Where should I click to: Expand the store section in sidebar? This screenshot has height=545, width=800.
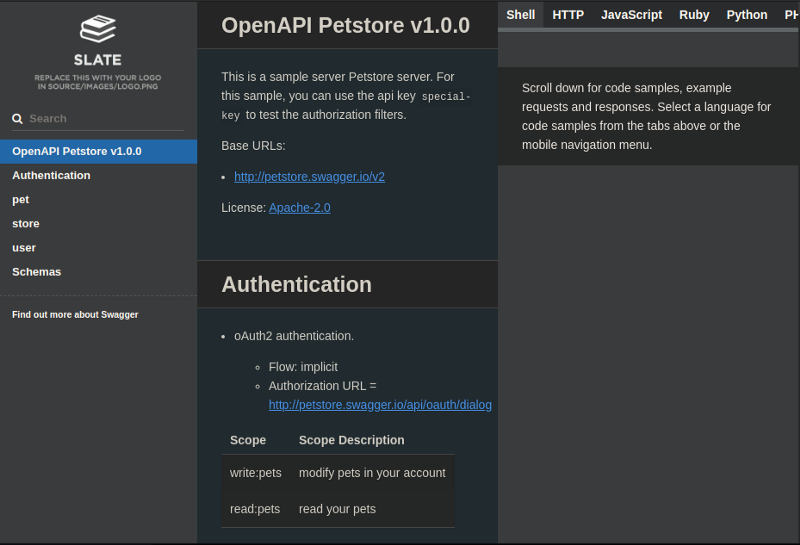point(26,224)
